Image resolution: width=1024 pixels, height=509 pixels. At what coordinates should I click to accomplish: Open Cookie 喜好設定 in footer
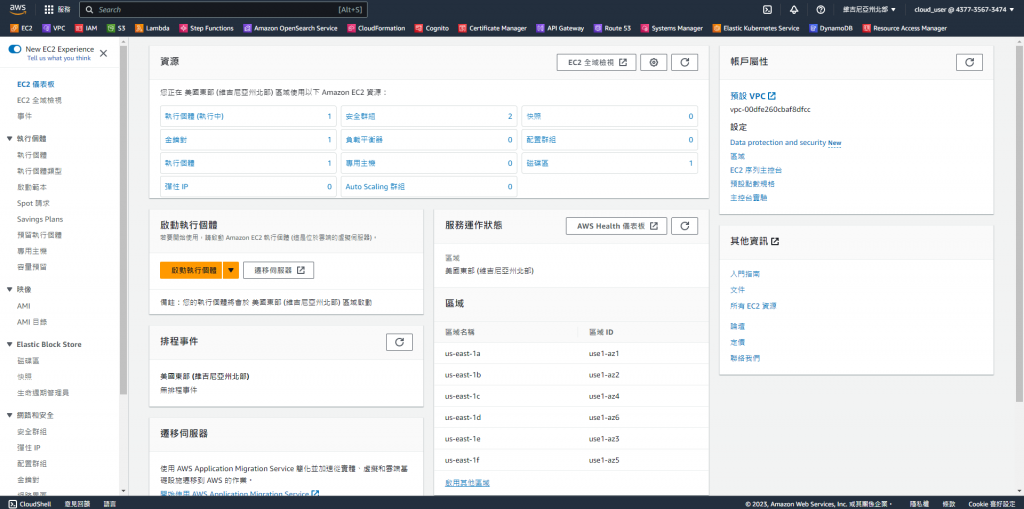click(x=992, y=504)
